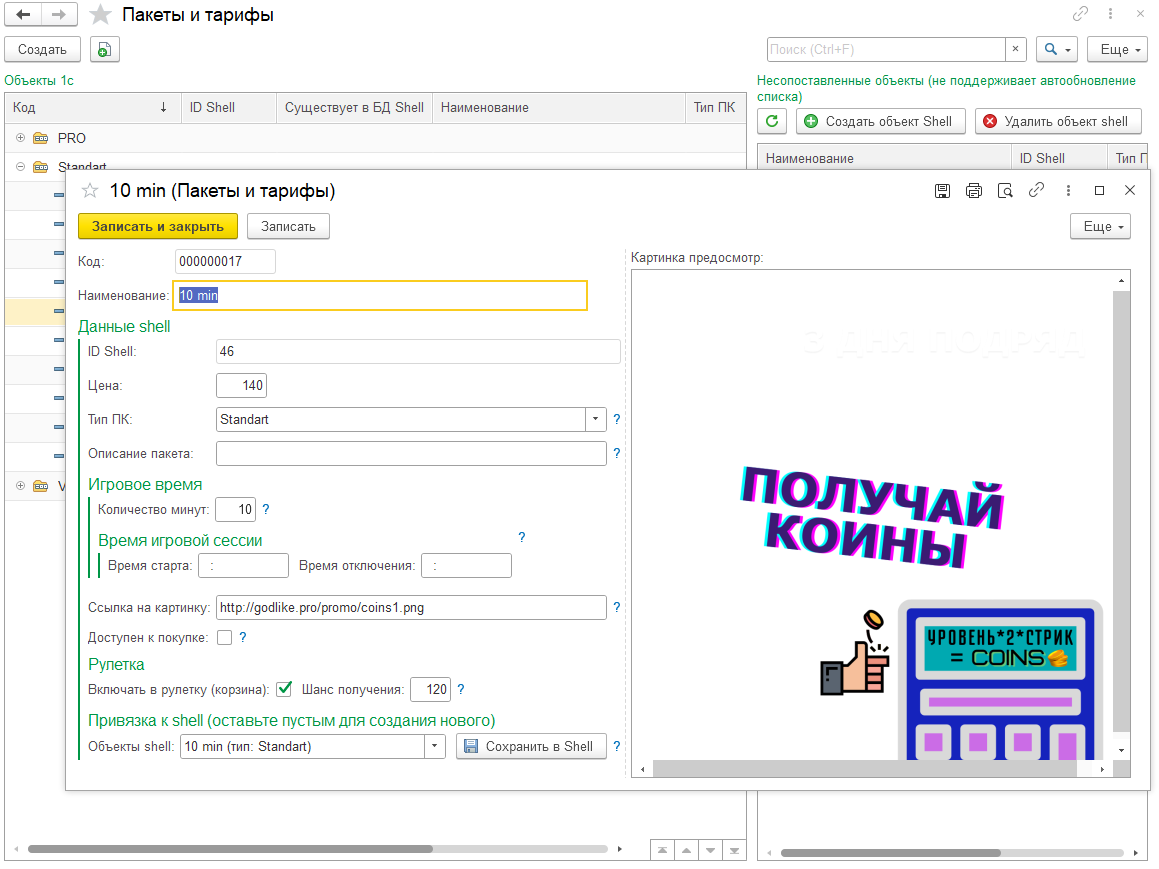Uncheck Включать в рулетку (корзина)
The height and width of the screenshot is (869, 1159).
[x=284, y=688]
